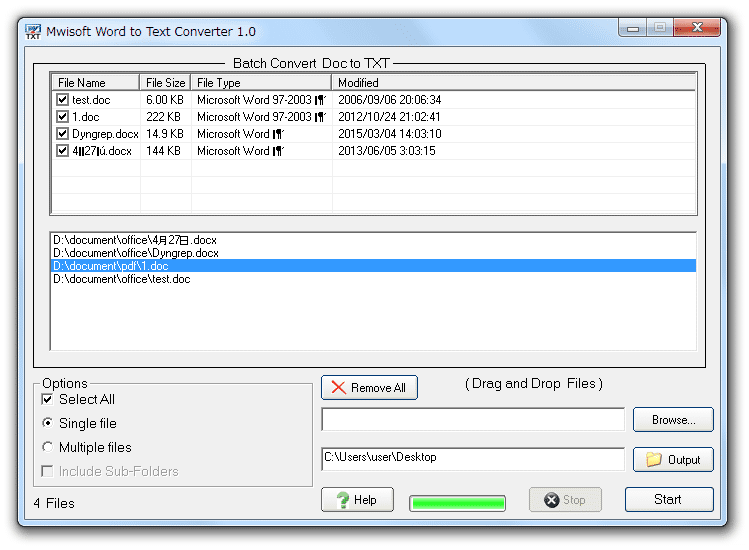
Task: Choose the Single file radio option
Action: coord(47,423)
